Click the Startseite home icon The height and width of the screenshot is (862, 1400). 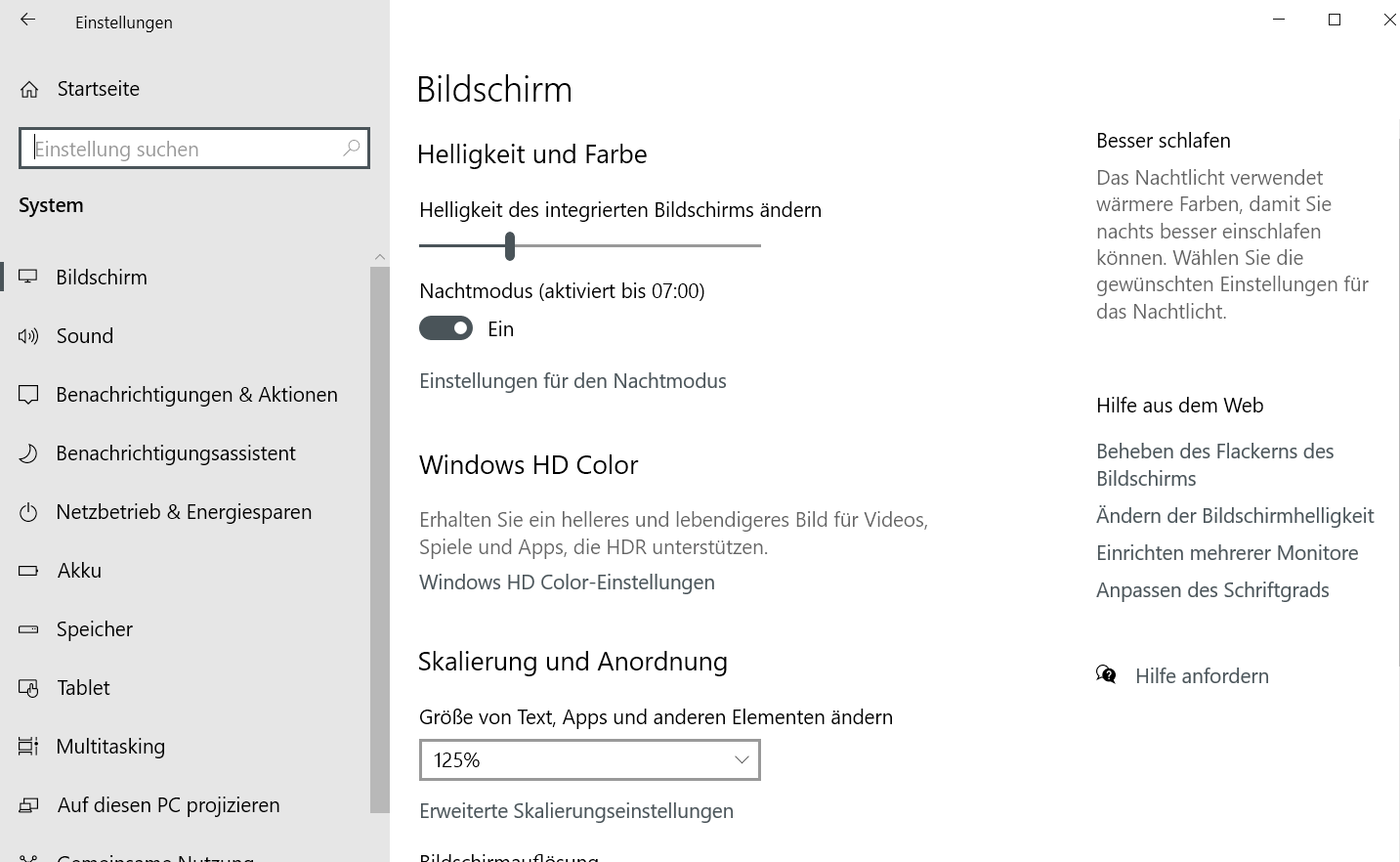(x=29, y=90)
